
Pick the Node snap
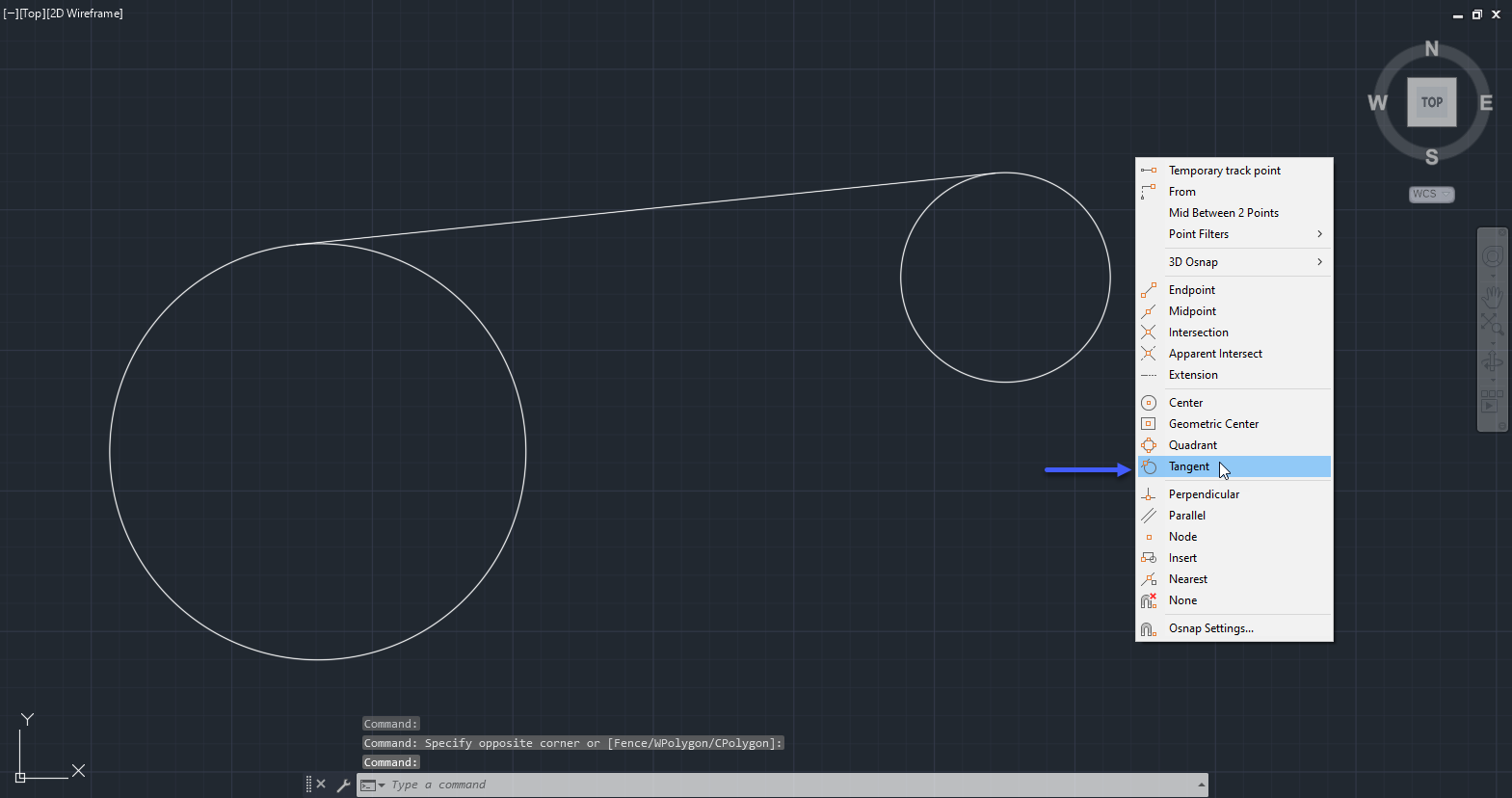[1234, 537]
